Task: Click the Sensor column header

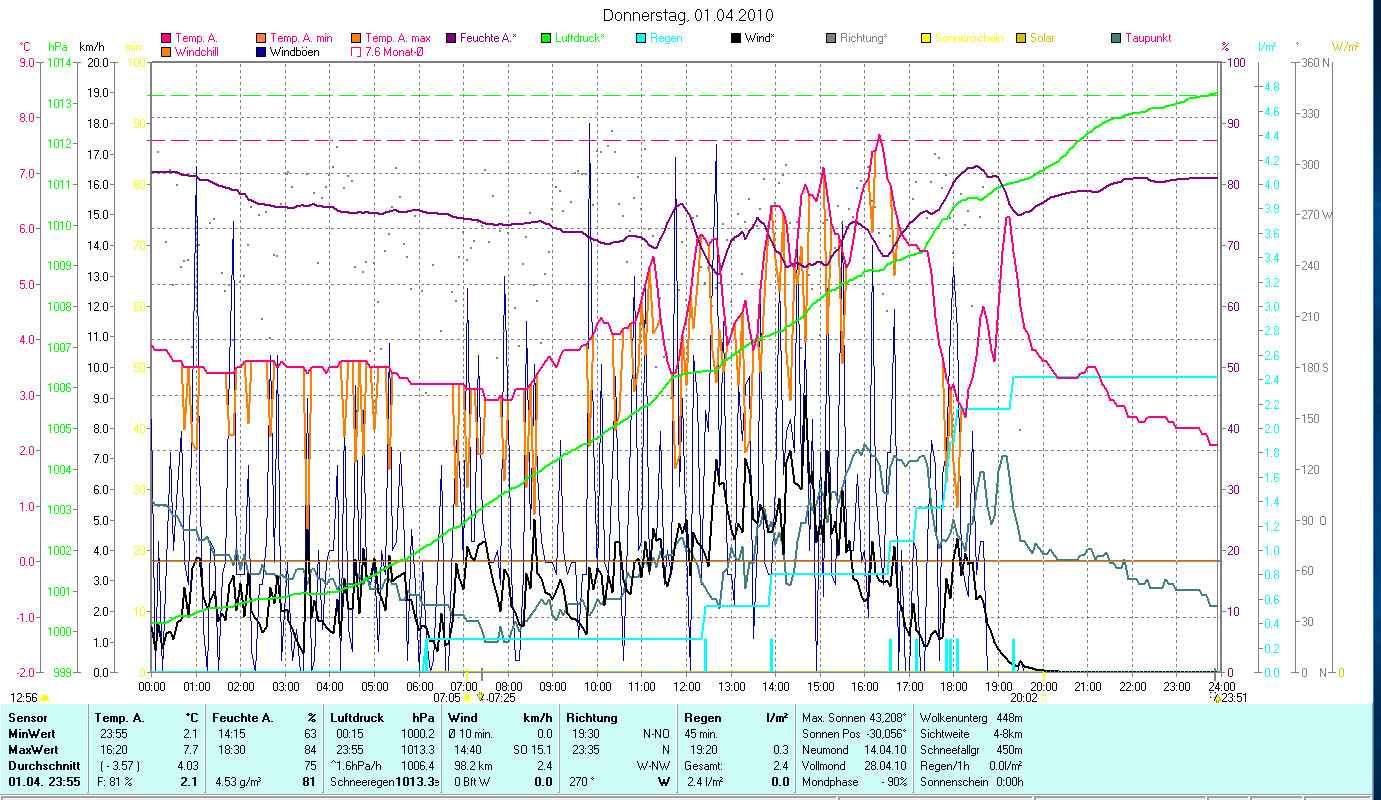Action: point(27,718)
